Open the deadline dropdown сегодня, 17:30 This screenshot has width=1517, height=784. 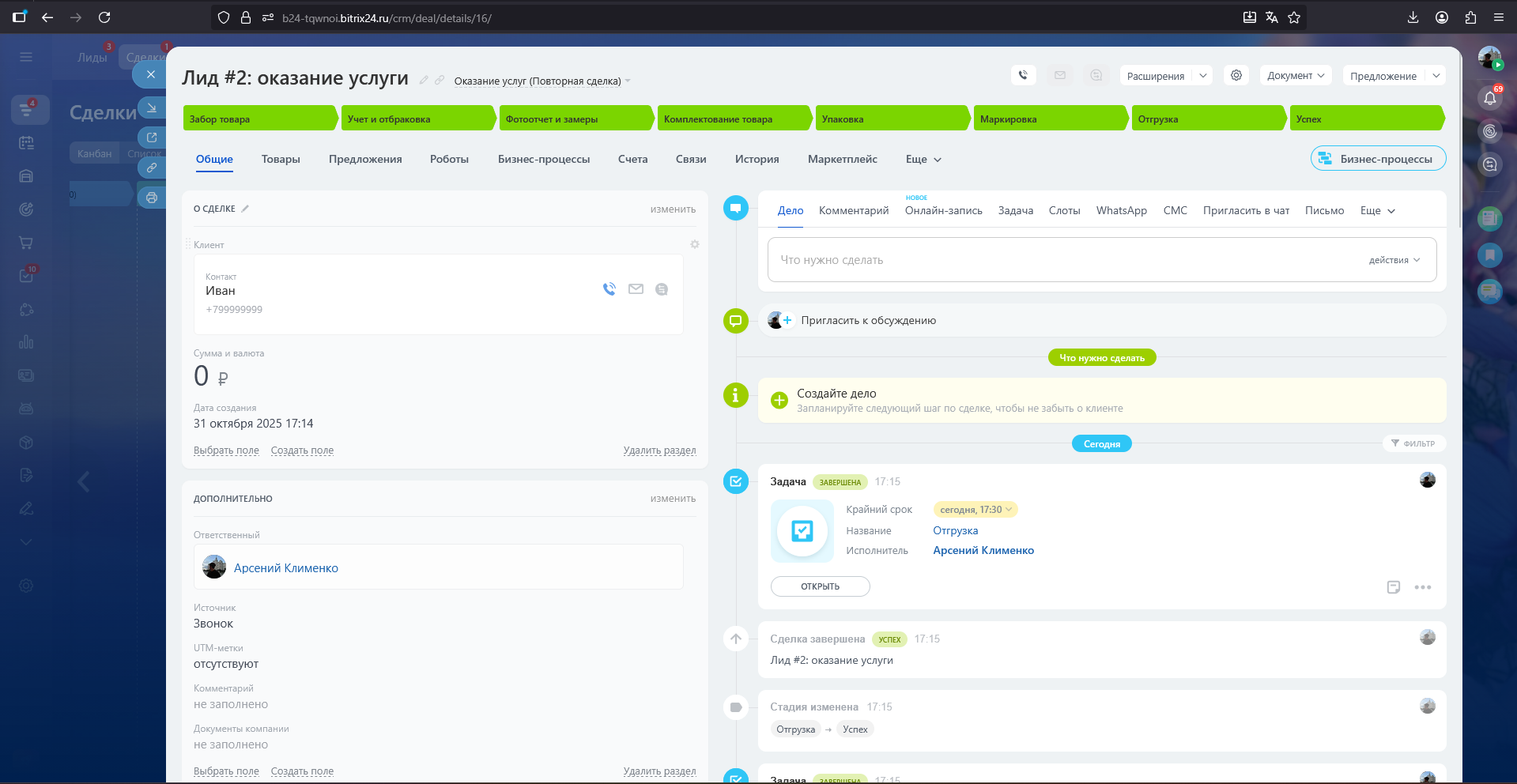(975, 510)
